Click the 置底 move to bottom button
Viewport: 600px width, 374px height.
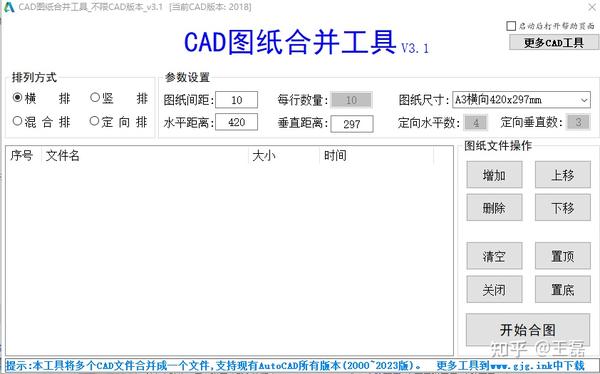click(x=562, y=289)
